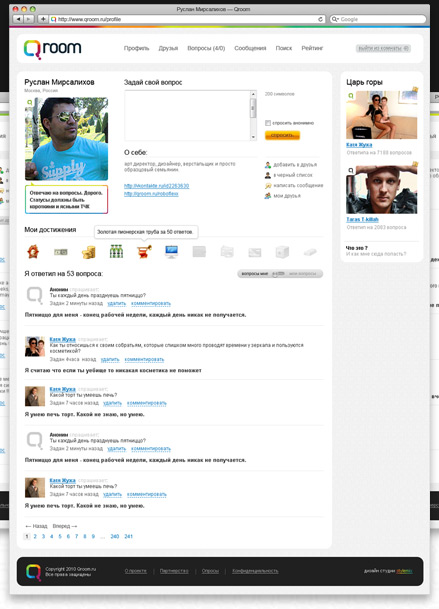Go to page 241 in pagination
This screenshot has height=609, width=439.
click(x=129, y=536)
